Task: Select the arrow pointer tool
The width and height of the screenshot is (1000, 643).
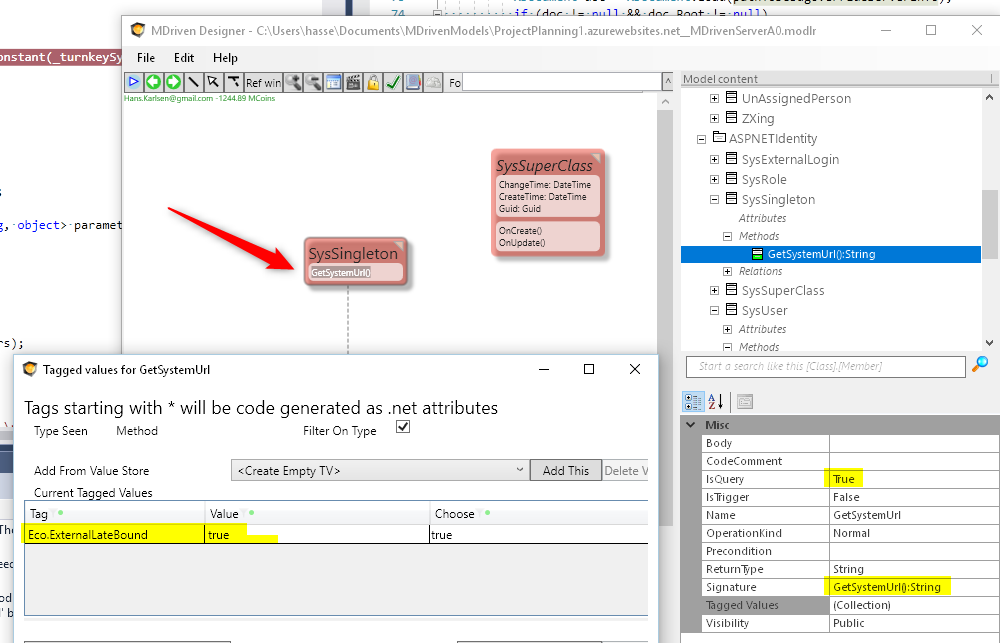Action: click(213, 82)
